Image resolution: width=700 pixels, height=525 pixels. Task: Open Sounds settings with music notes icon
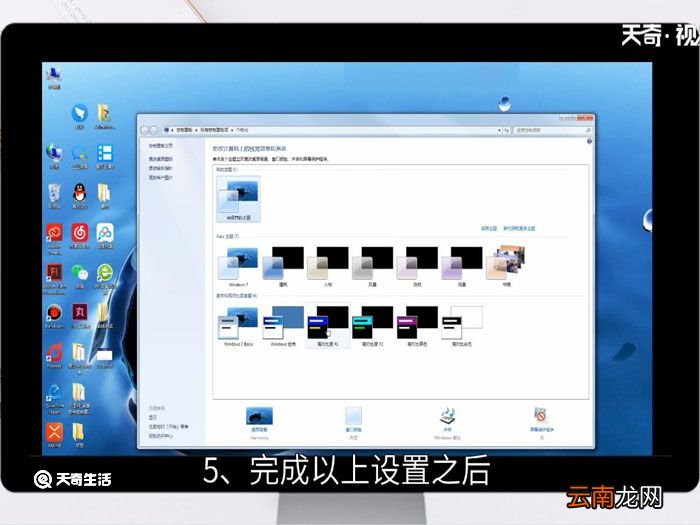click(447, 423)
